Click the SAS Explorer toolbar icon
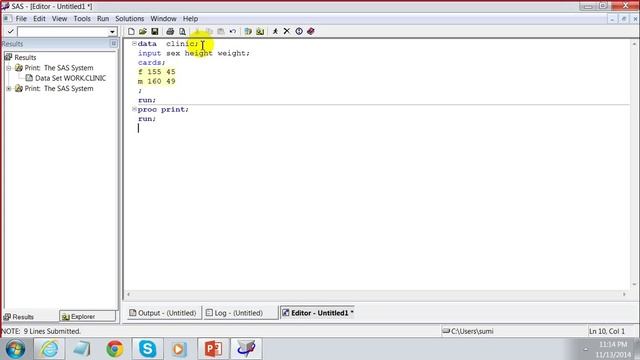 point(260,31)
